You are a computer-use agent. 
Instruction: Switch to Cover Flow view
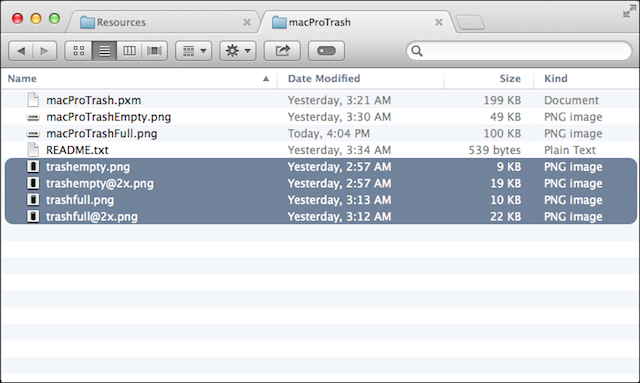(x=154, y=51)
